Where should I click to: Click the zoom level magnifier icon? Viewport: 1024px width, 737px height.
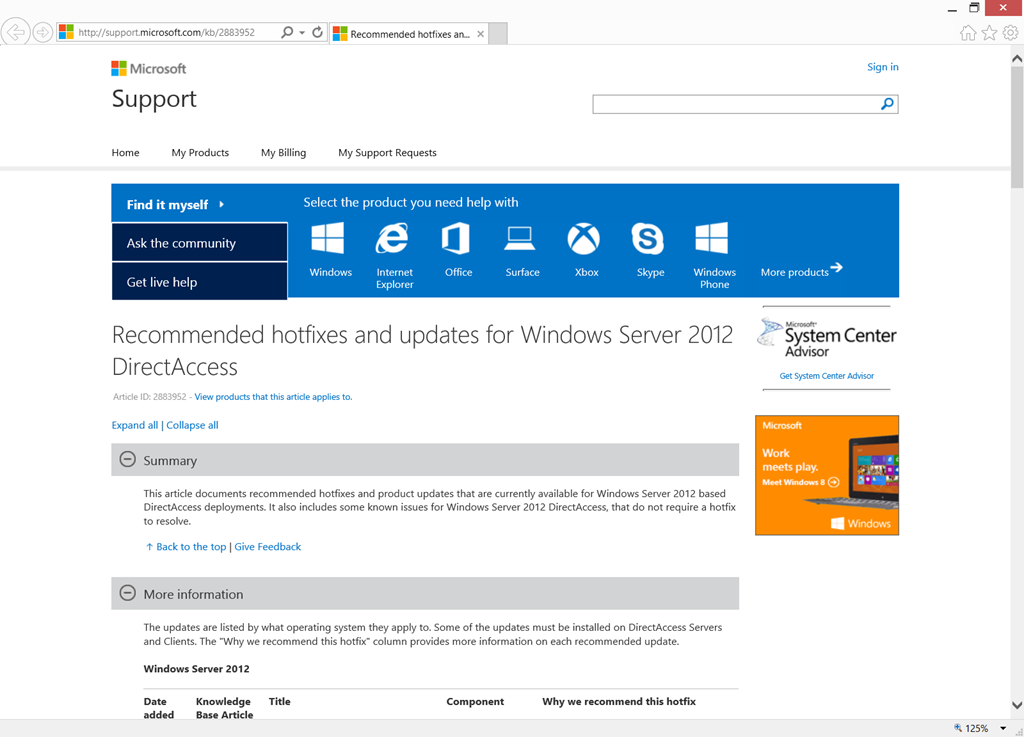958,728
